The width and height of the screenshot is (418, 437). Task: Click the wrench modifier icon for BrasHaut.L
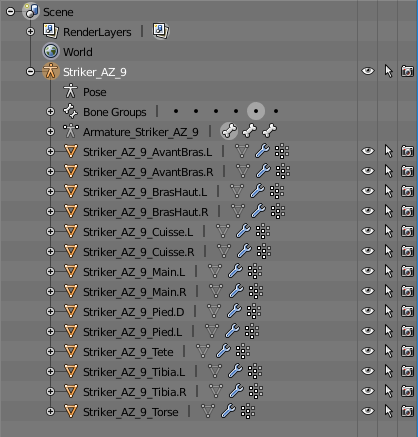tap(257, 191)
